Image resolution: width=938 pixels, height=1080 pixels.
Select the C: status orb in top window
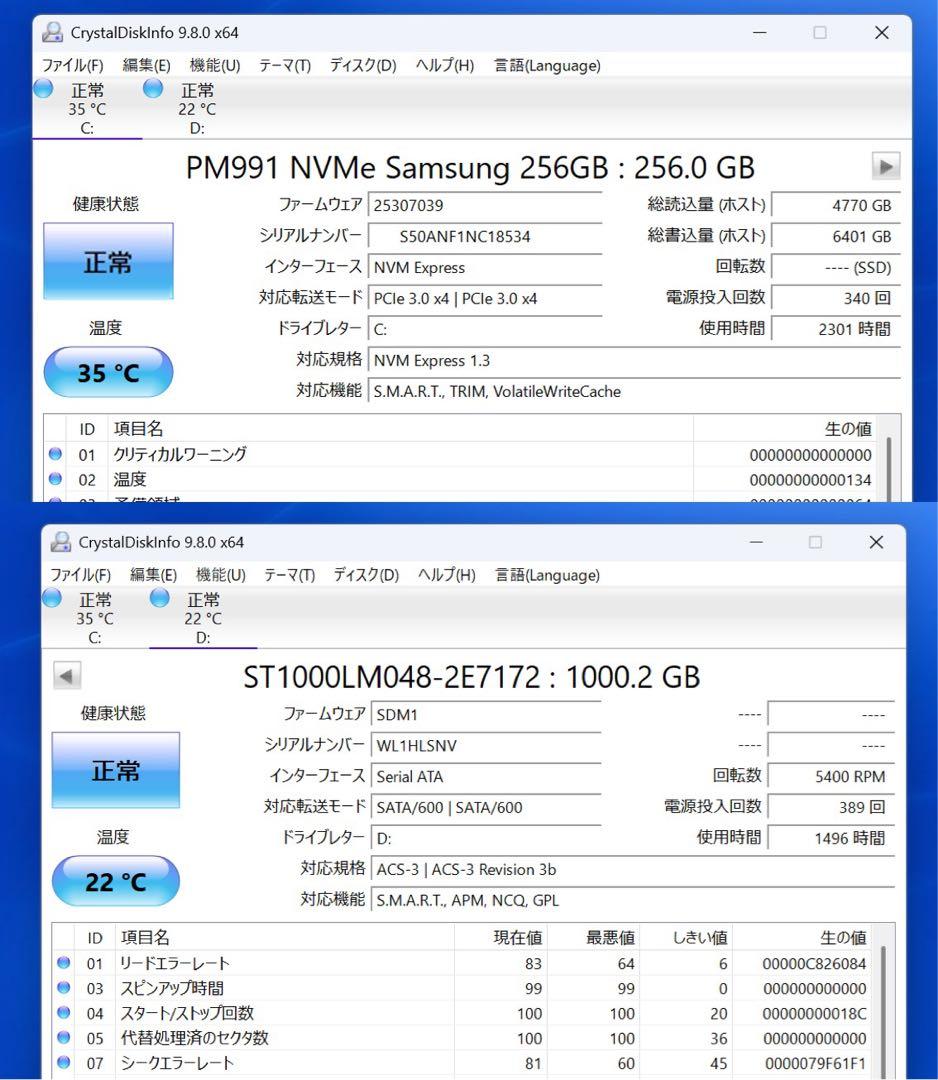point(43,88)
